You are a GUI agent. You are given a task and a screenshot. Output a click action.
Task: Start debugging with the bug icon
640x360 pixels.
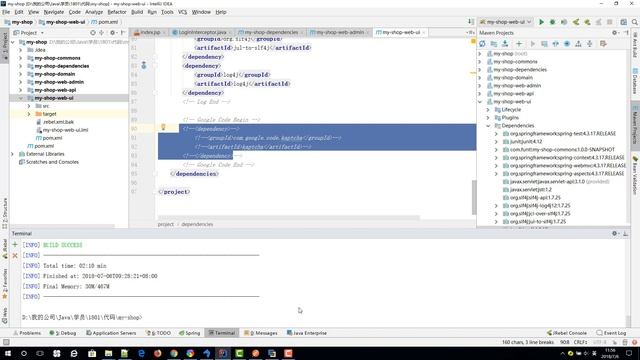pos(552,22)
